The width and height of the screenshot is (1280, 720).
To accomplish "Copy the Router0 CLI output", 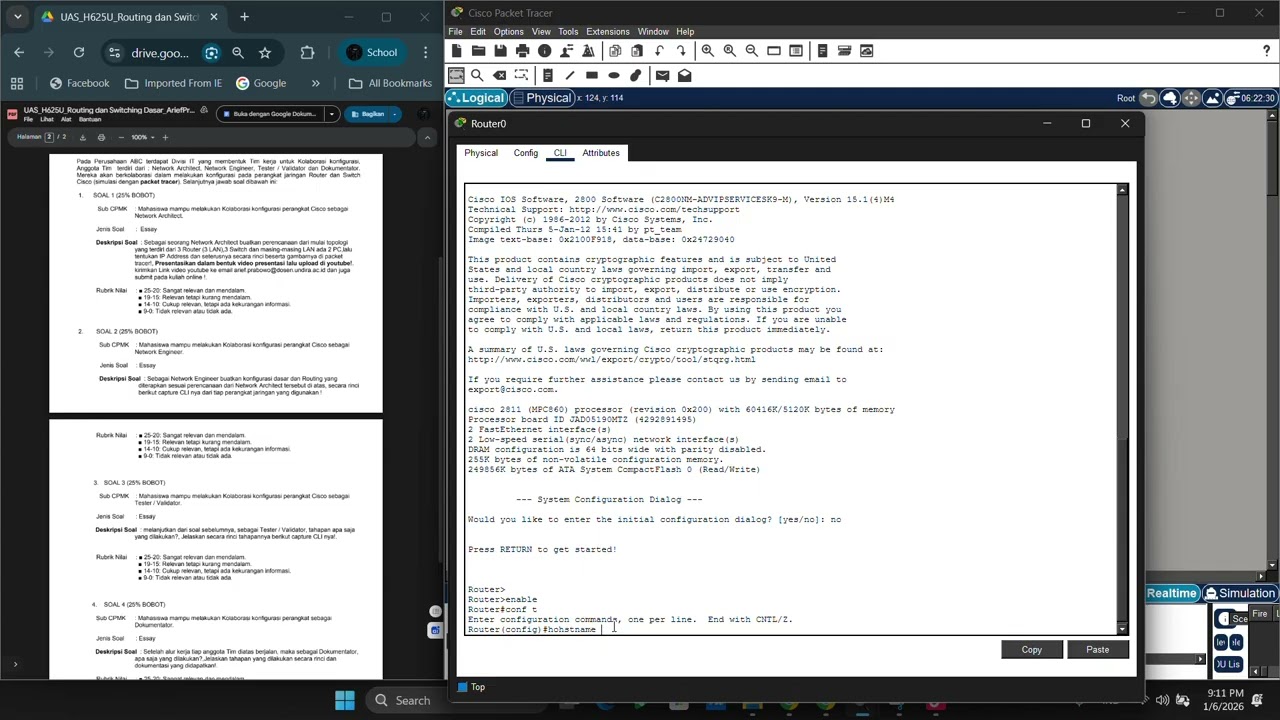I will pyautogui.click(x=1031, y=650).
